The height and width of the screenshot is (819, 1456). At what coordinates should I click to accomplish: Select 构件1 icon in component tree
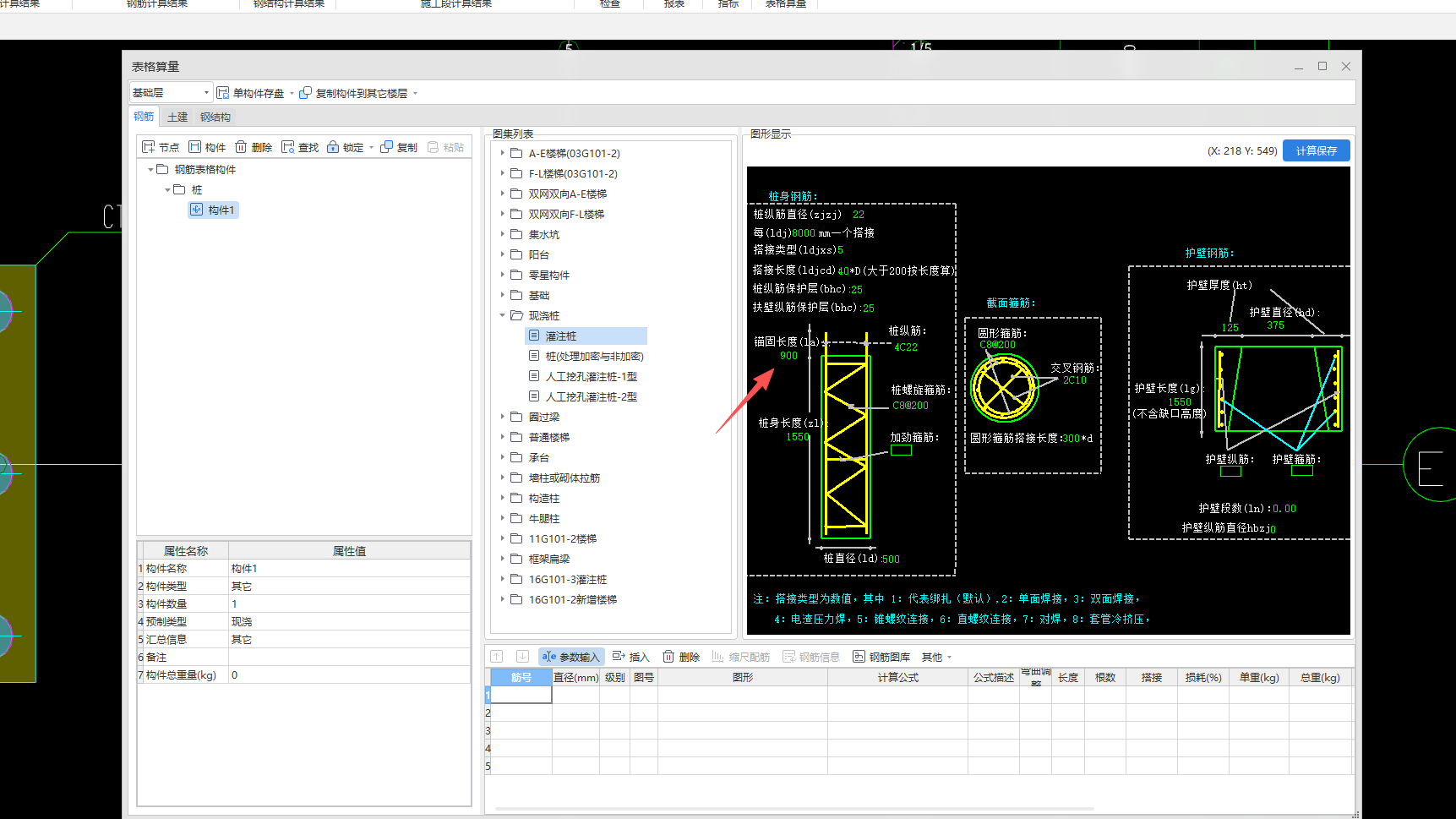tap(196, 210)
